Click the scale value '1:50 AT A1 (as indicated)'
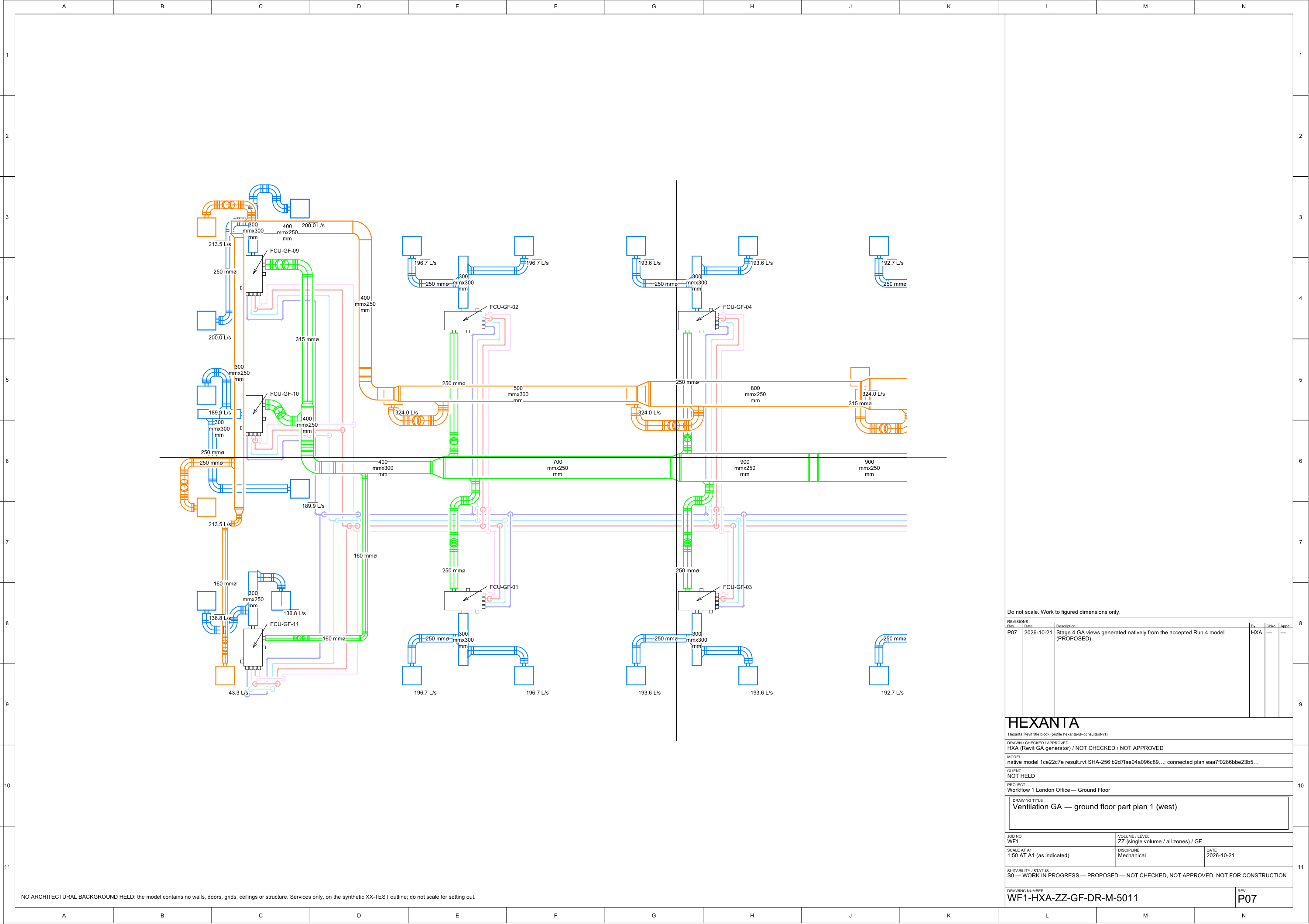The width and height of the screenshot is (1309, 924). [x=1038, y=856]
